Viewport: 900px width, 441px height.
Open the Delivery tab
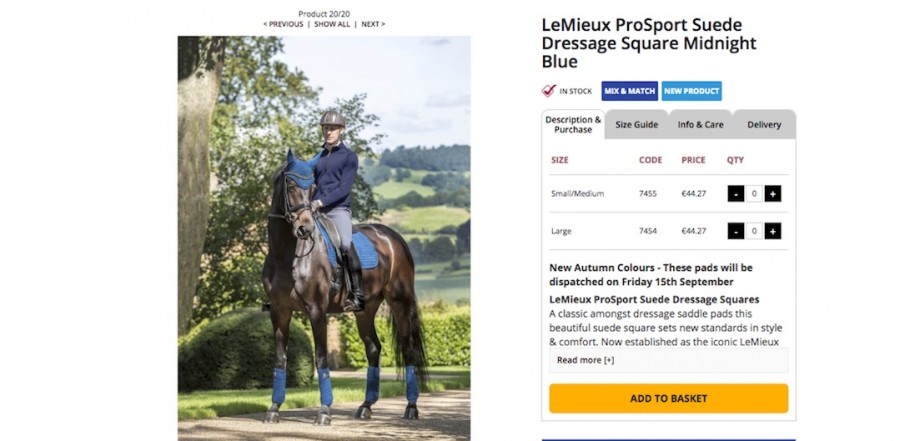(764, 125)
